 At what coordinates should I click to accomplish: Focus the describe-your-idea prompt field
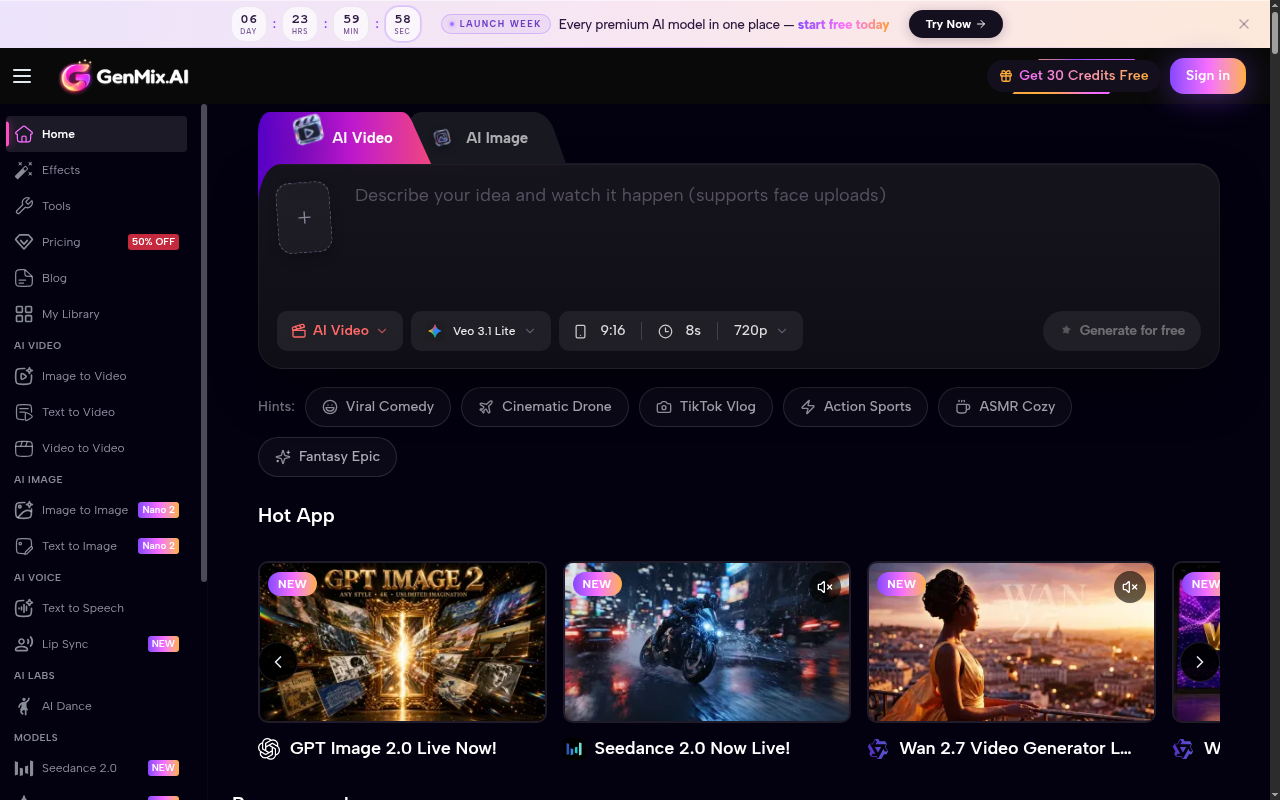click(x=780, y=235)
